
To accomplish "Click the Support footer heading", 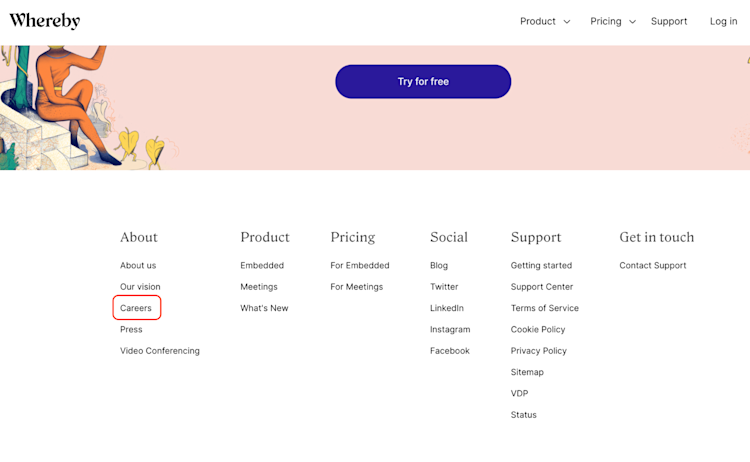I will click(536, 238).
